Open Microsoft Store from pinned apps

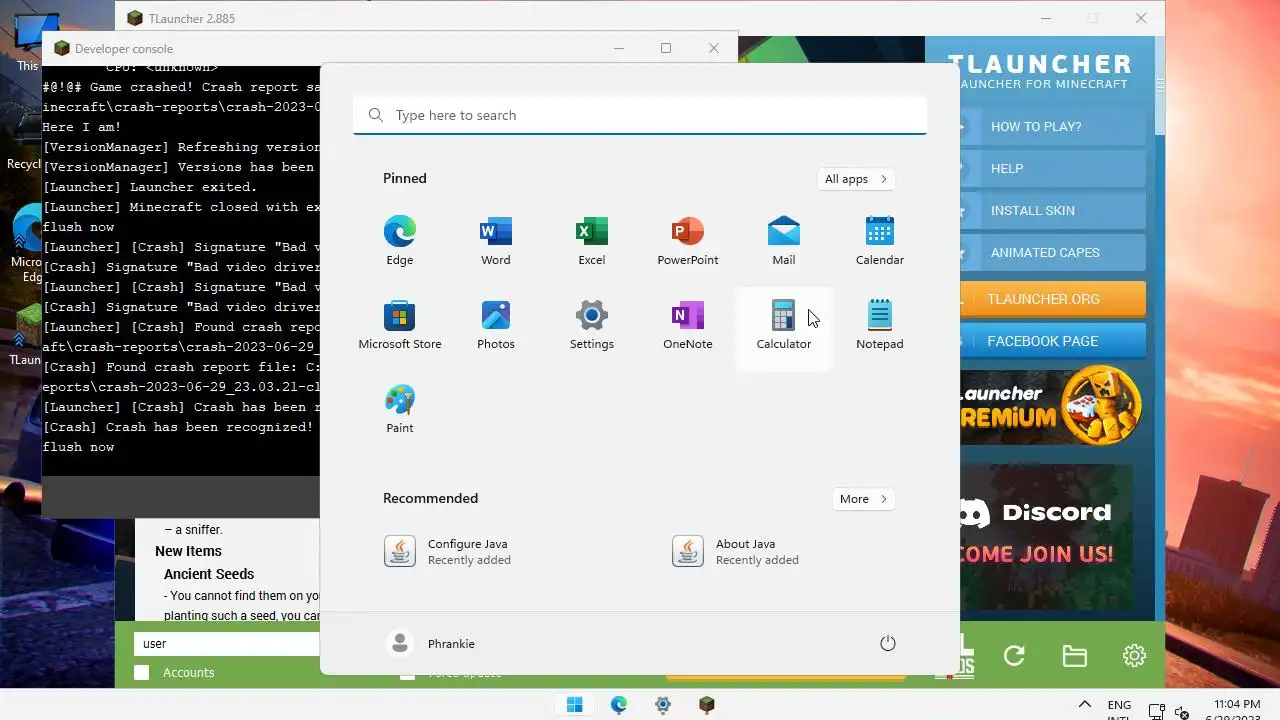[400, 326]
